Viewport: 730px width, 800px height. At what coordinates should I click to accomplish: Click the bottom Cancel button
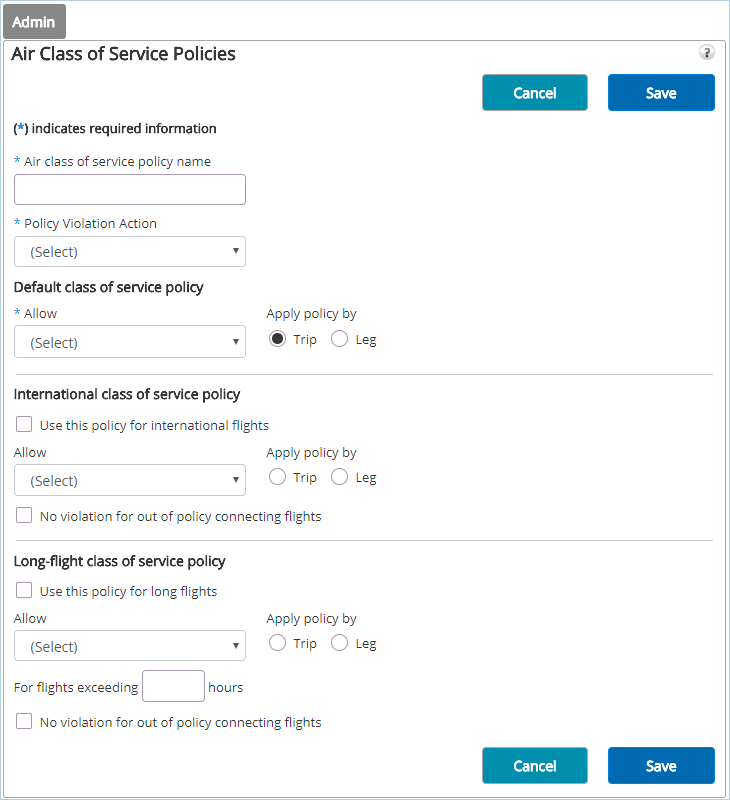point(534,765)
